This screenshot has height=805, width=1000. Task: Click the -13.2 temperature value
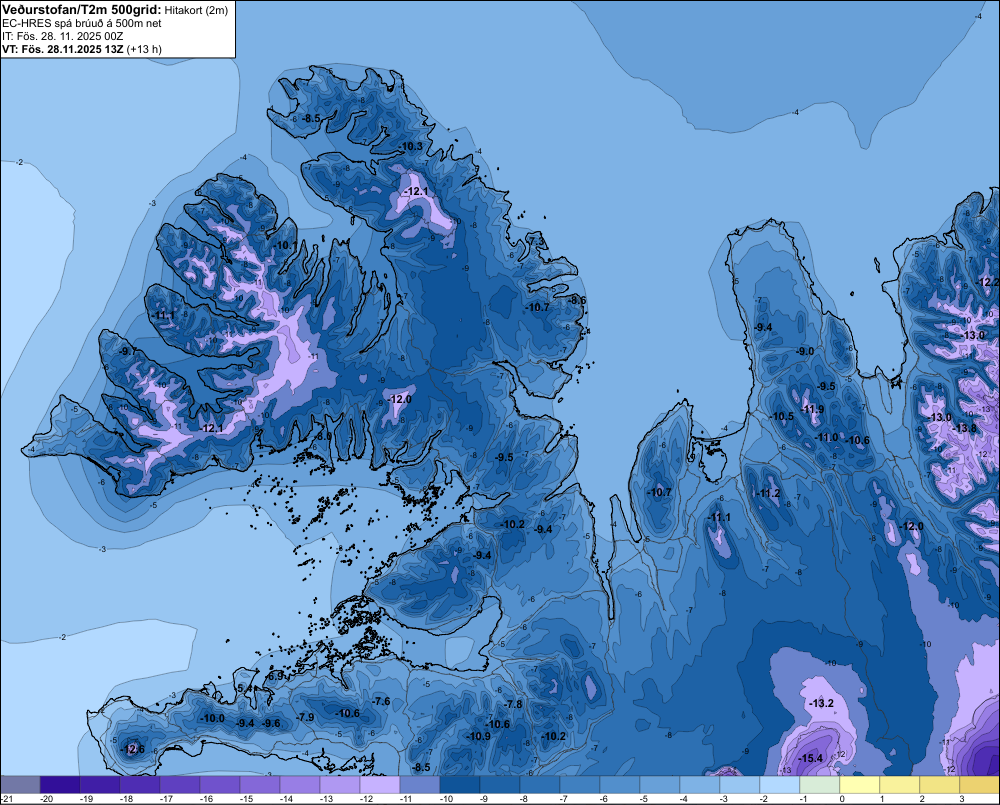[821, 704]
